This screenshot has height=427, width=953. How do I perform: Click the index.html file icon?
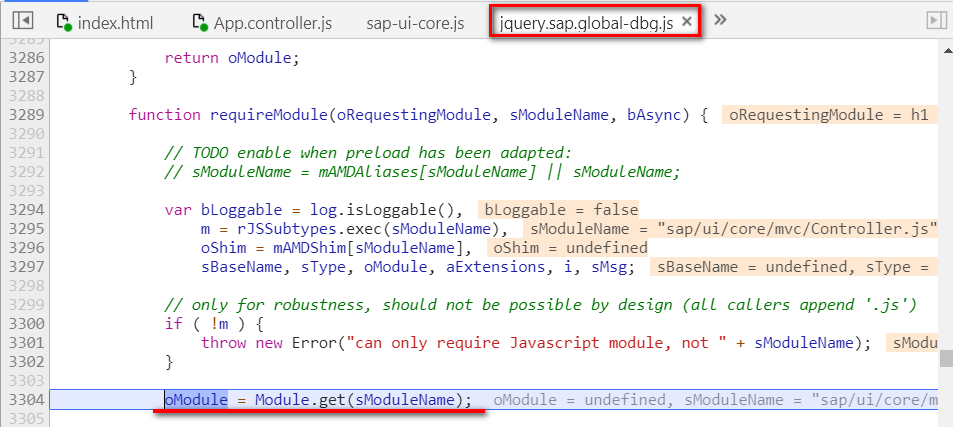tap(64, 22)
